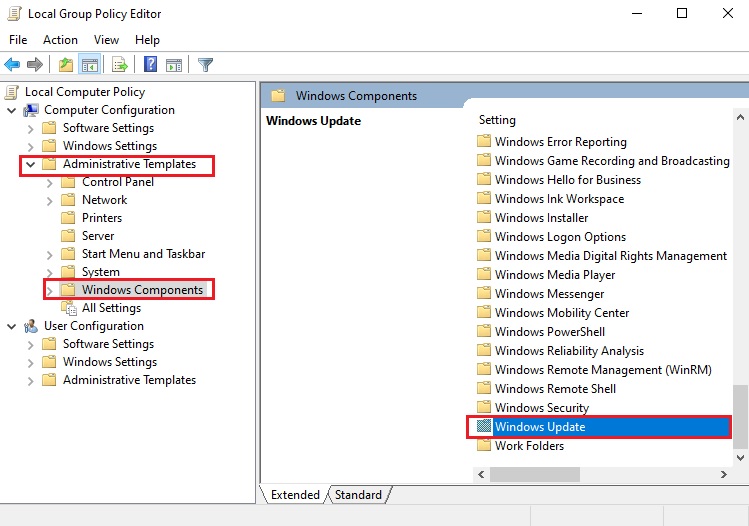Switch to the Standard tab

358,494
